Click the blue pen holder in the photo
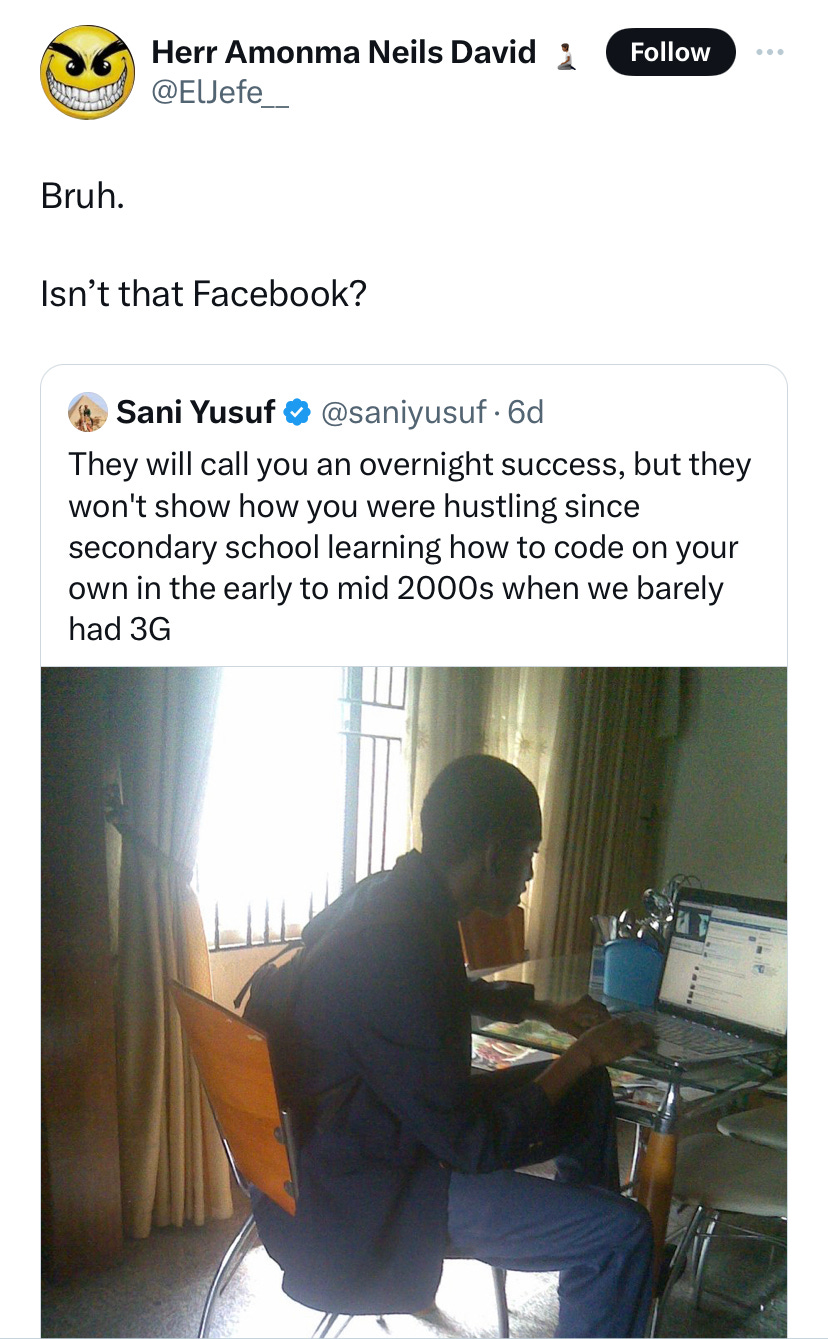Screen dimensions: 828x1339 633,967
